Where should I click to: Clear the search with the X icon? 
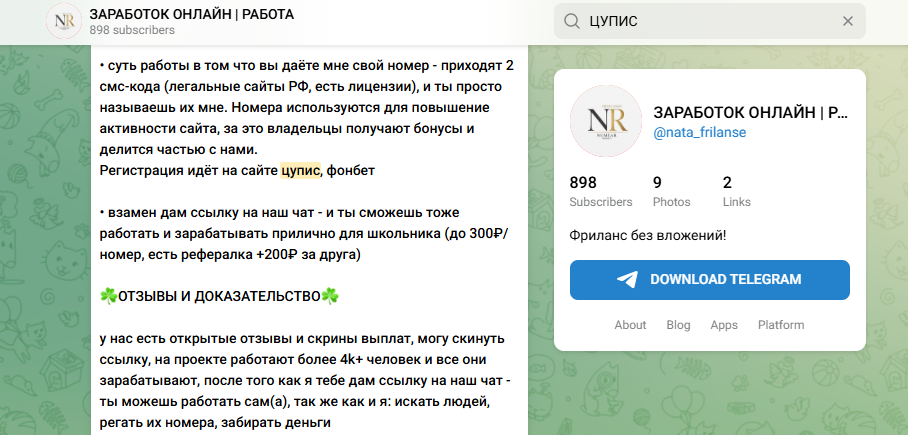tap(848, 21)
